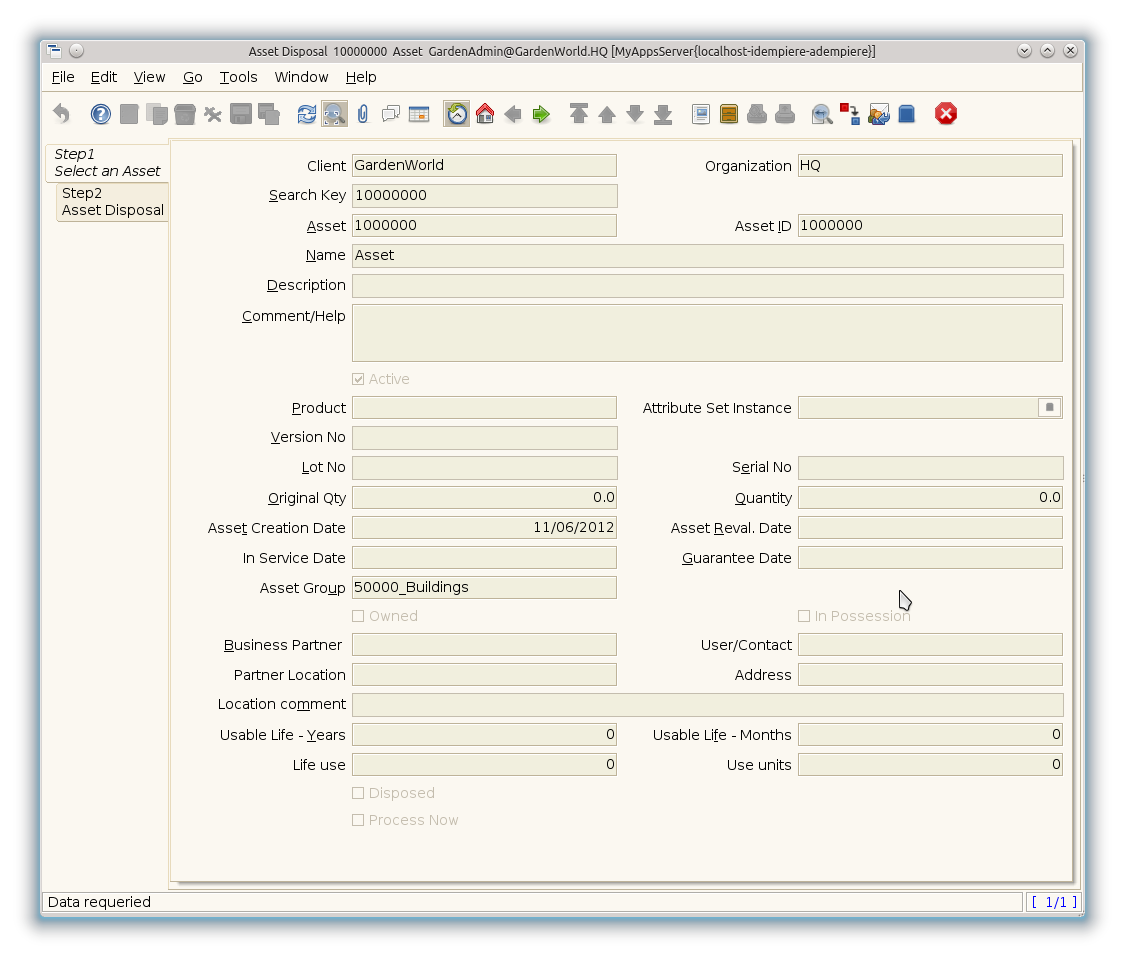Viewport: 1125px width, 957px height.
Task: Expand the Asset Group selection field
Action: [484, 587]
